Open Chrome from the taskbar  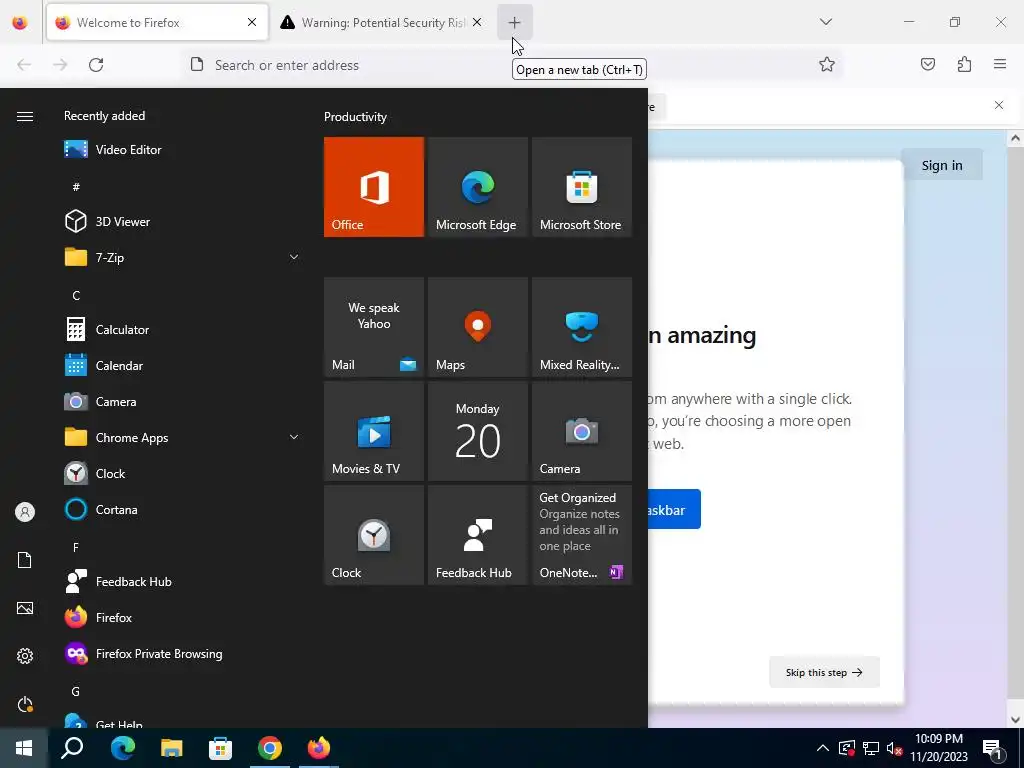point(270,748)
